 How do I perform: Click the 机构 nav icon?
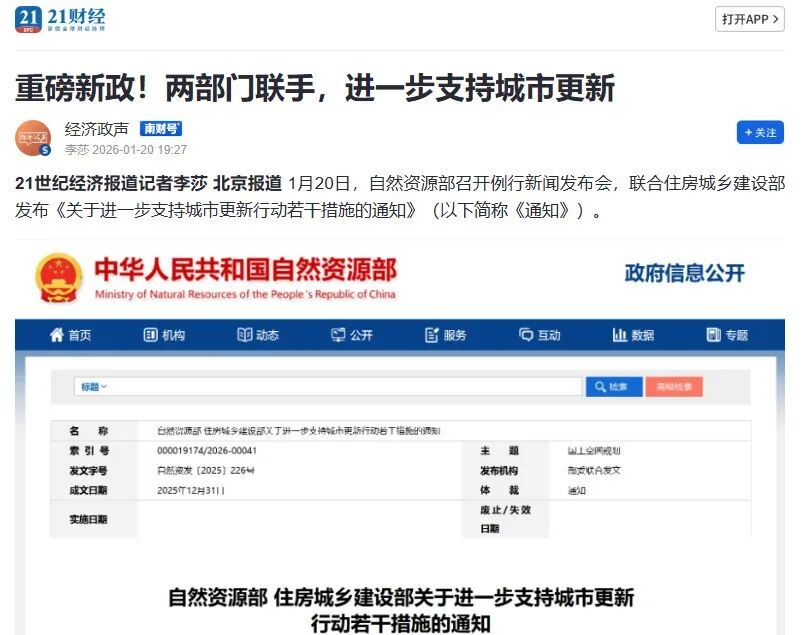150,335
